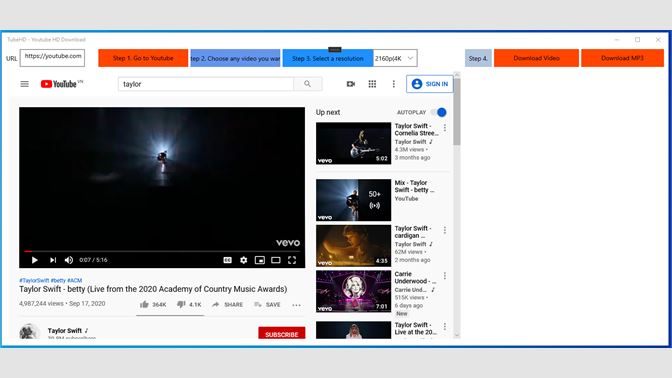This screenshot has width=672, height=378.
Task: Like the video with thumbs up
Action: pos(153,304)
